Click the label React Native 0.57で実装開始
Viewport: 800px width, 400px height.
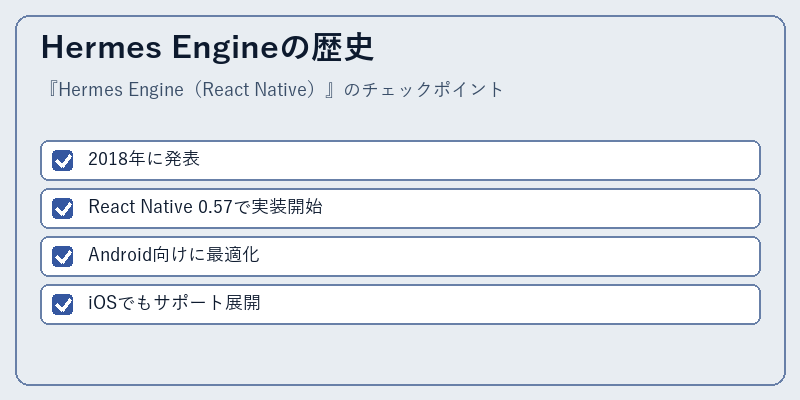tap(205, 207)
